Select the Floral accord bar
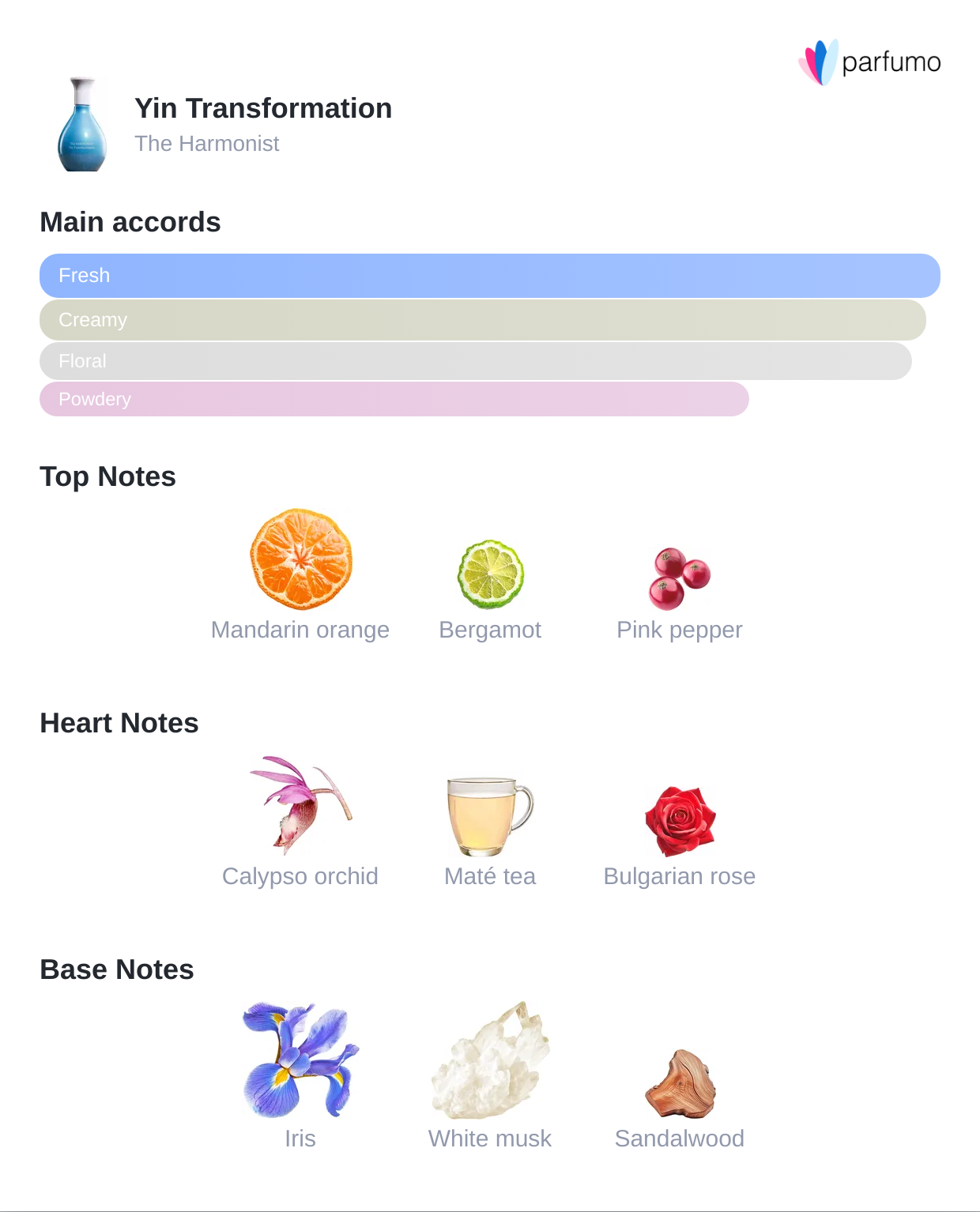The image size is (980, 1212). [x=475, y=361]
